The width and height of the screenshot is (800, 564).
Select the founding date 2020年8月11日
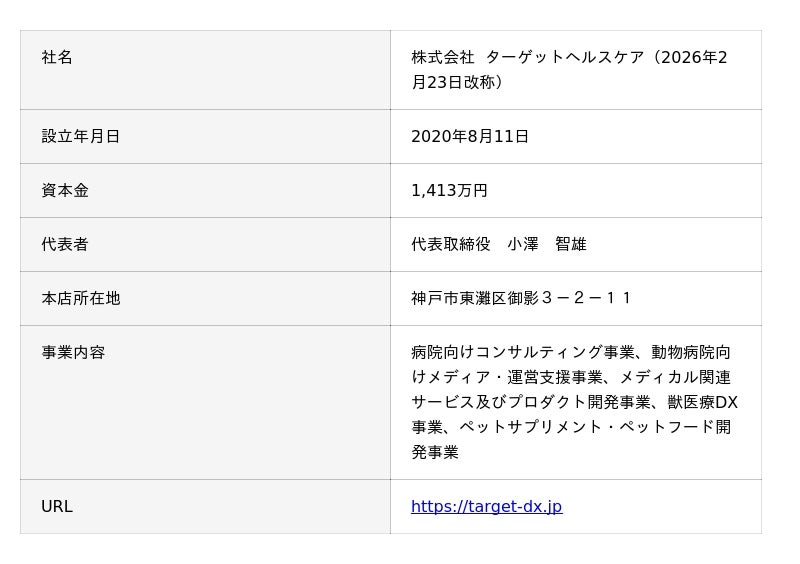pos(470,136)
